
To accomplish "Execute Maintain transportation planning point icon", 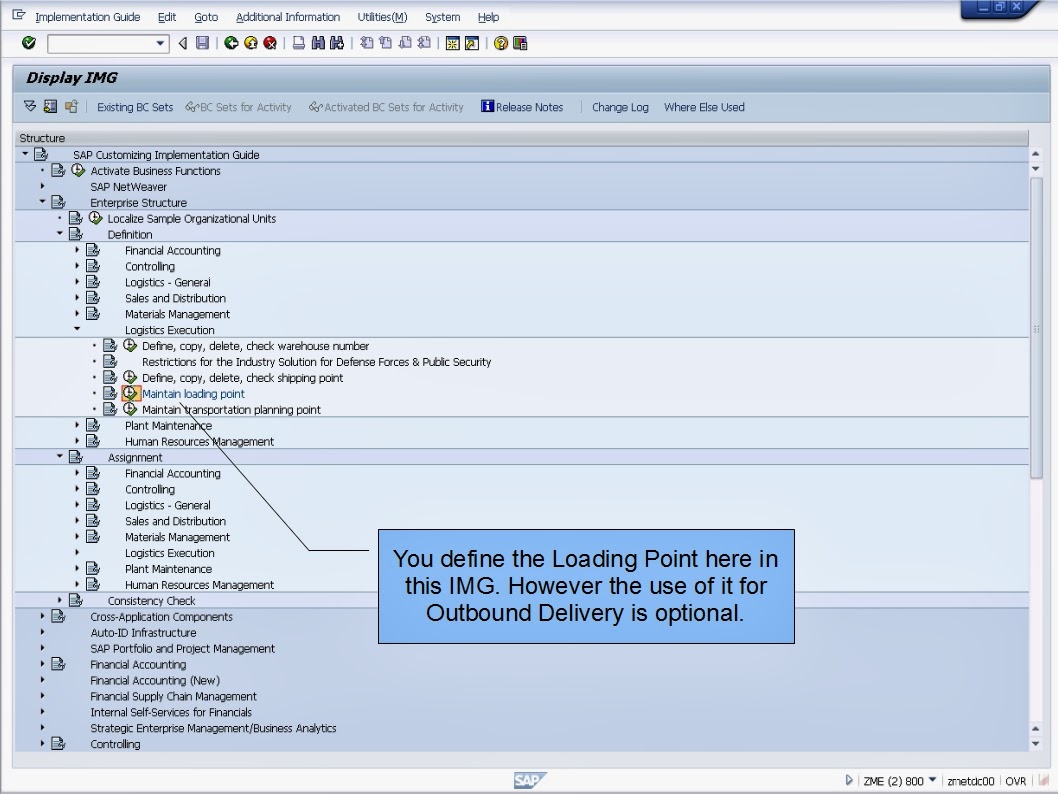I will (x=130, y=409).
